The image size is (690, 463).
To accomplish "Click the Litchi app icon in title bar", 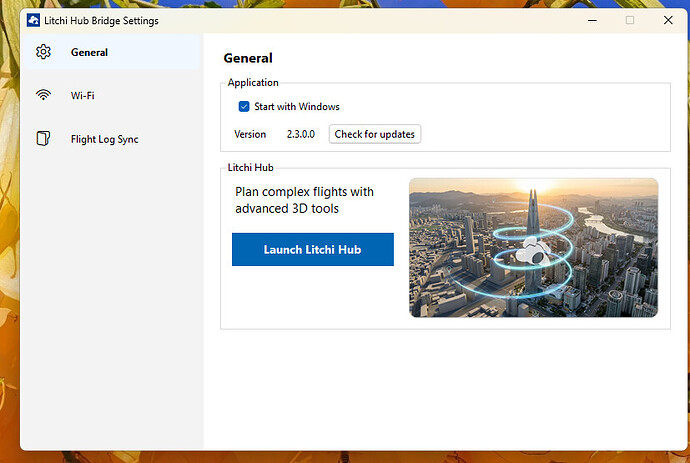I will pos(33,20).
